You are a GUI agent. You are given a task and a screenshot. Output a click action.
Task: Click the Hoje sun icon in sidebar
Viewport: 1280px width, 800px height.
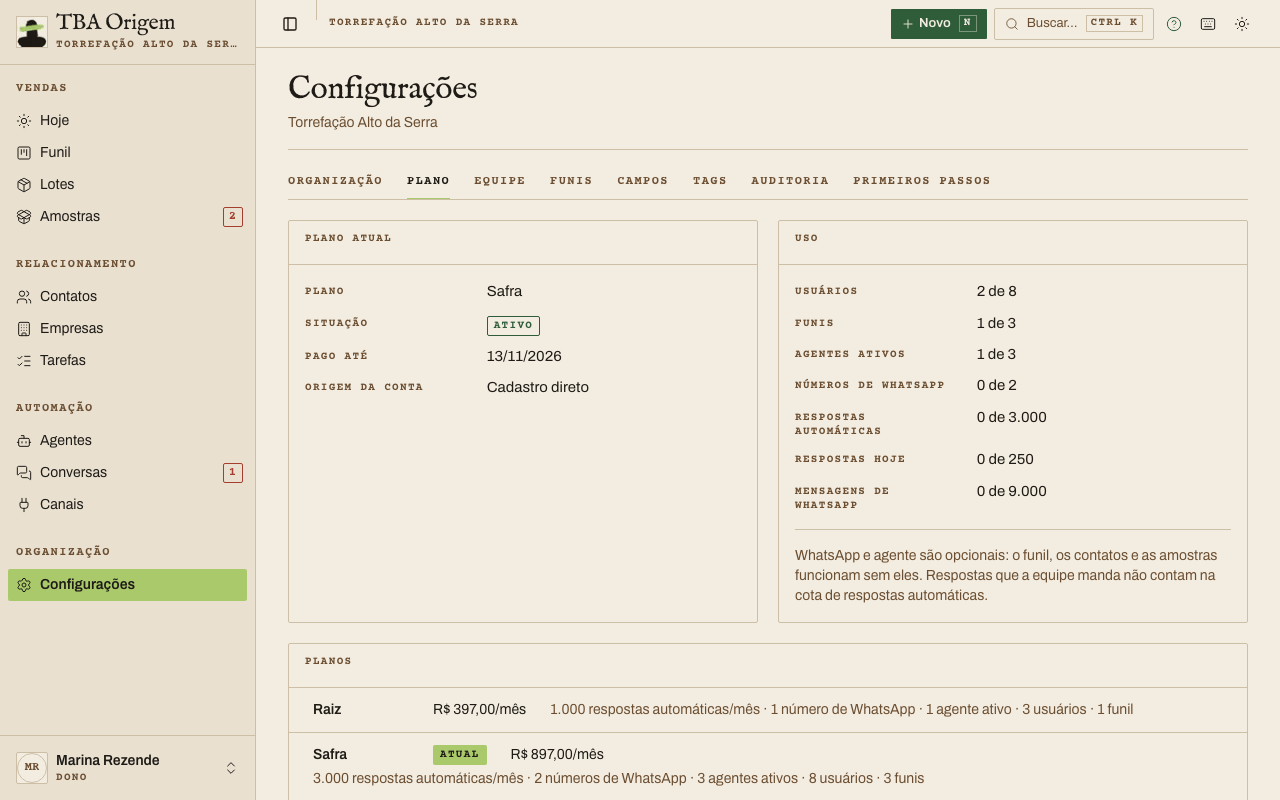pos(24,120)
